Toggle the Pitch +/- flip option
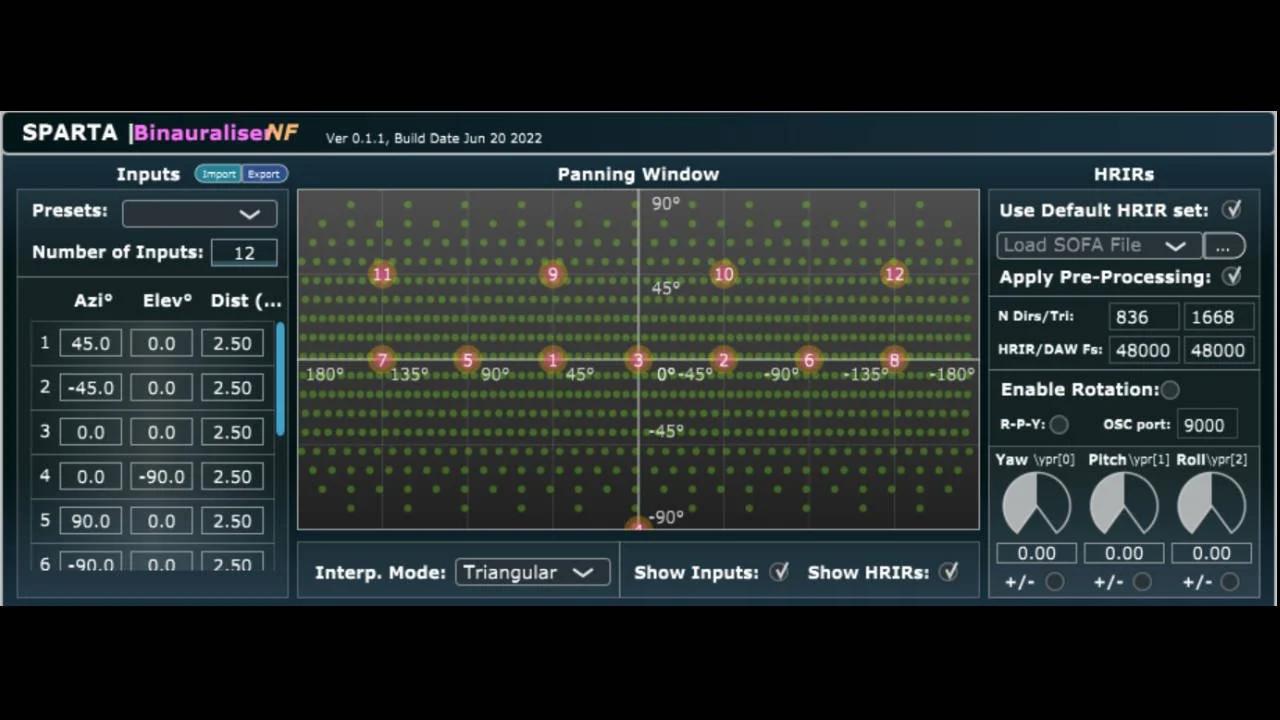 click(x=1142, y=582)
